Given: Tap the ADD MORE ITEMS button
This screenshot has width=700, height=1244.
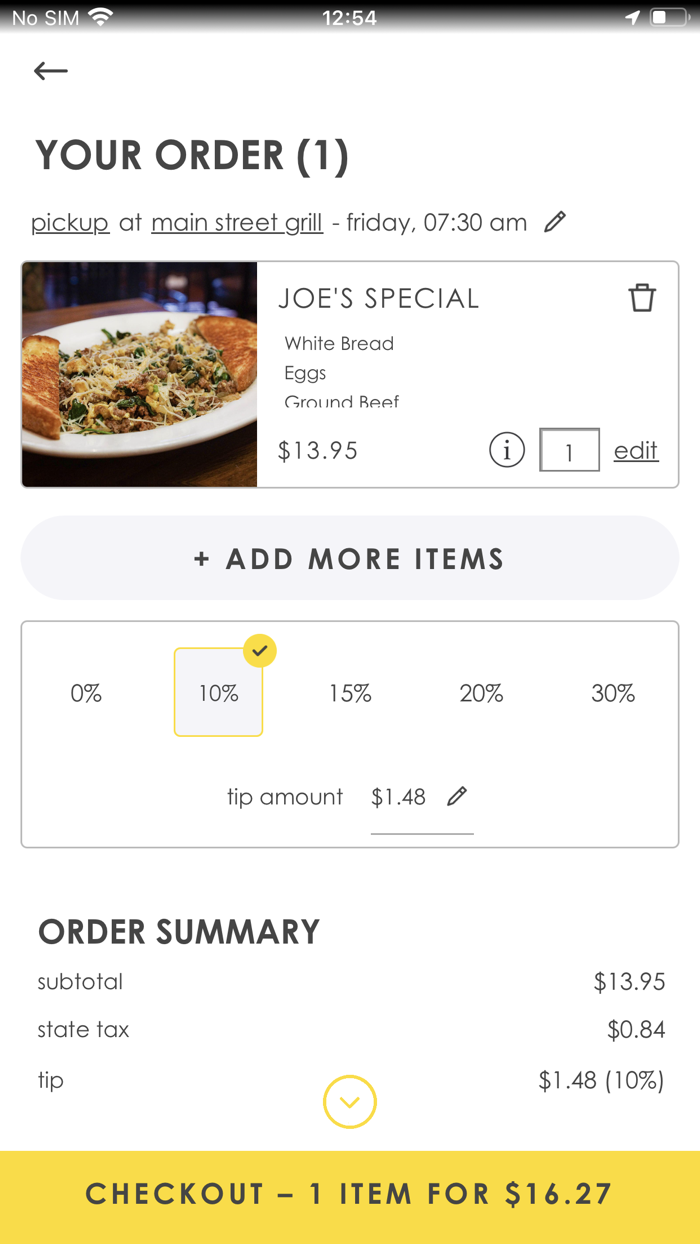Looking at the screenshot, I should [350, 558].
